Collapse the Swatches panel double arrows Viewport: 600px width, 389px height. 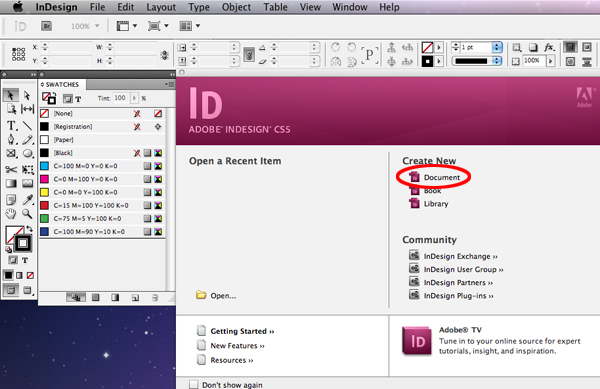click(x=172, y=74)
